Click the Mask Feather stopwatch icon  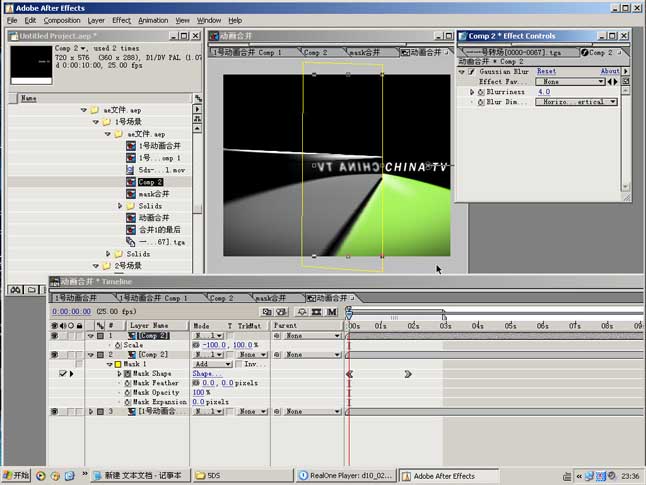point(128,383)
